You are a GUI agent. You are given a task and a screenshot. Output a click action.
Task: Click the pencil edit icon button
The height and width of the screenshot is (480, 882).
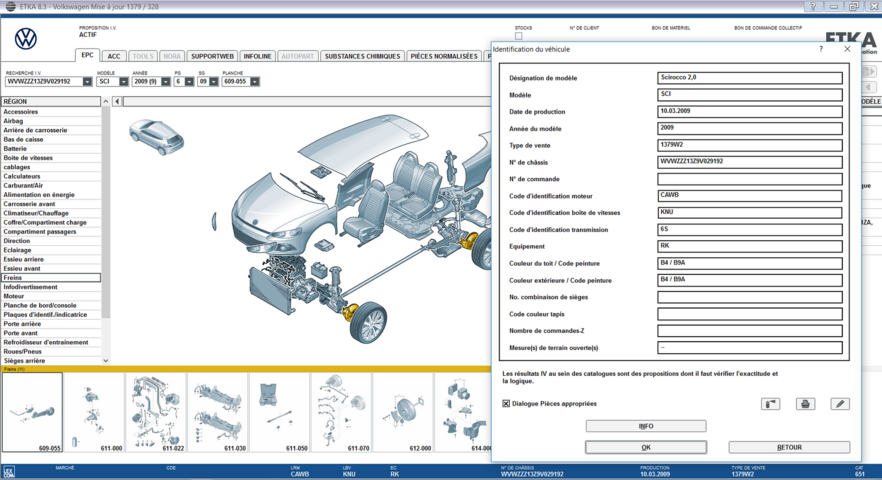(x=840, y=403)
